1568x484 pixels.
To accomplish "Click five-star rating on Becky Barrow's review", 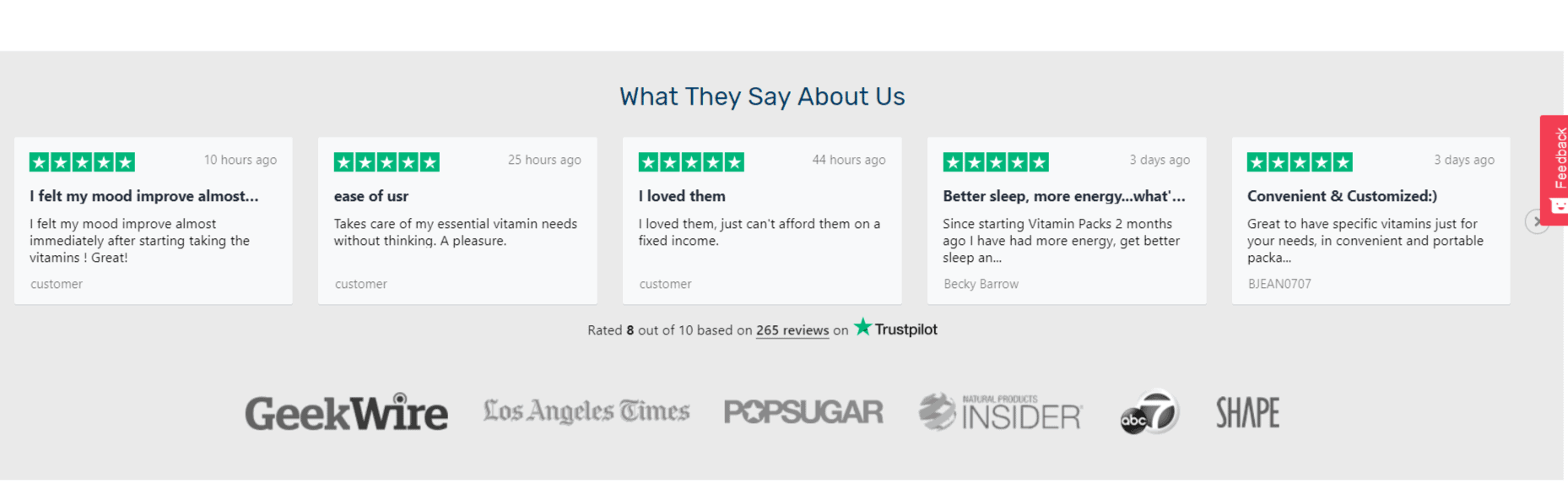I will (996, 162).
